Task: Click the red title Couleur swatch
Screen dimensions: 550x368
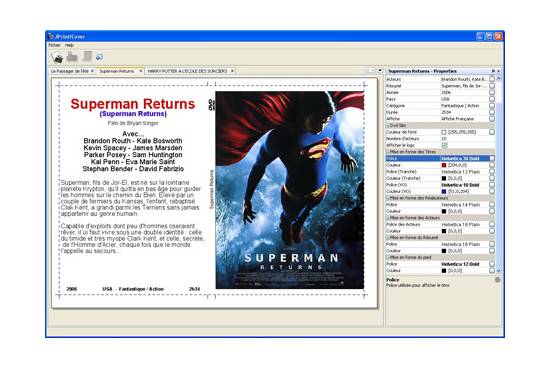Action: click(x=444, y=165)
